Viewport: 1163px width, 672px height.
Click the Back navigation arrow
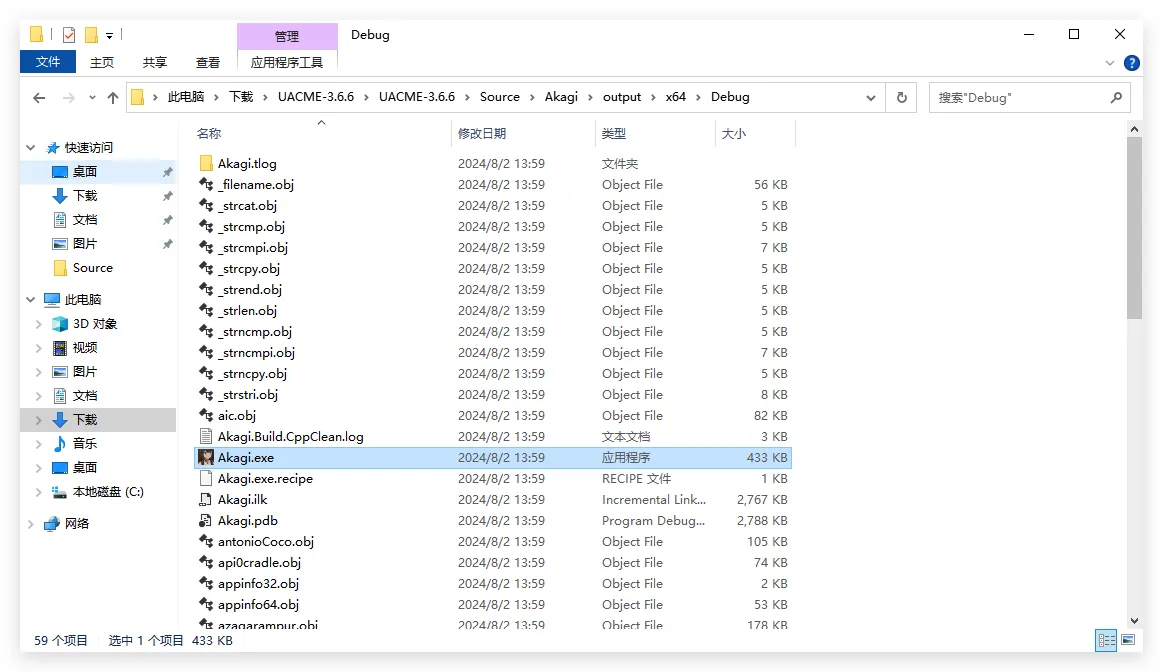[39, 98]
